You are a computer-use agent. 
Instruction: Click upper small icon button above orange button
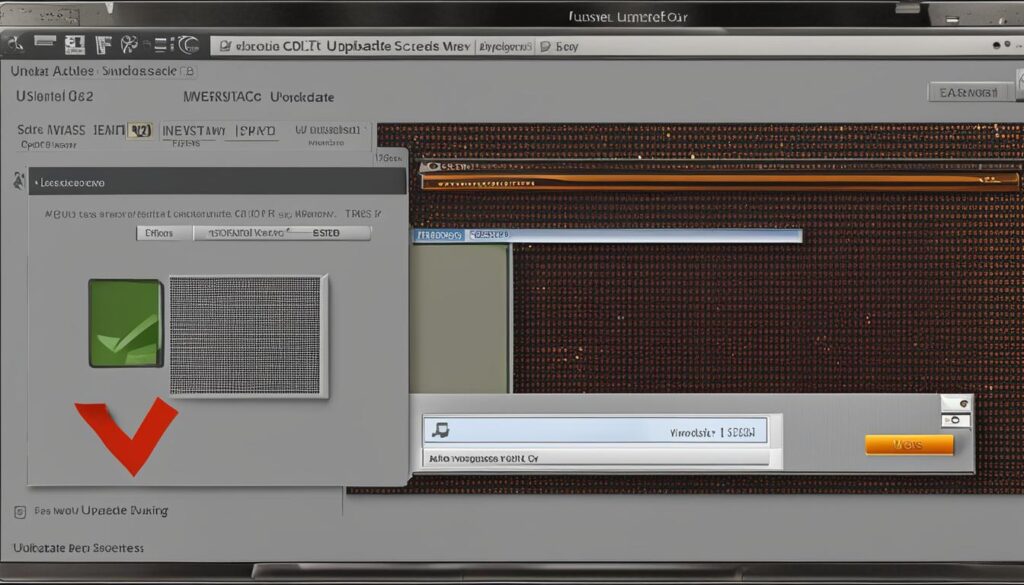tap(956, 404)
